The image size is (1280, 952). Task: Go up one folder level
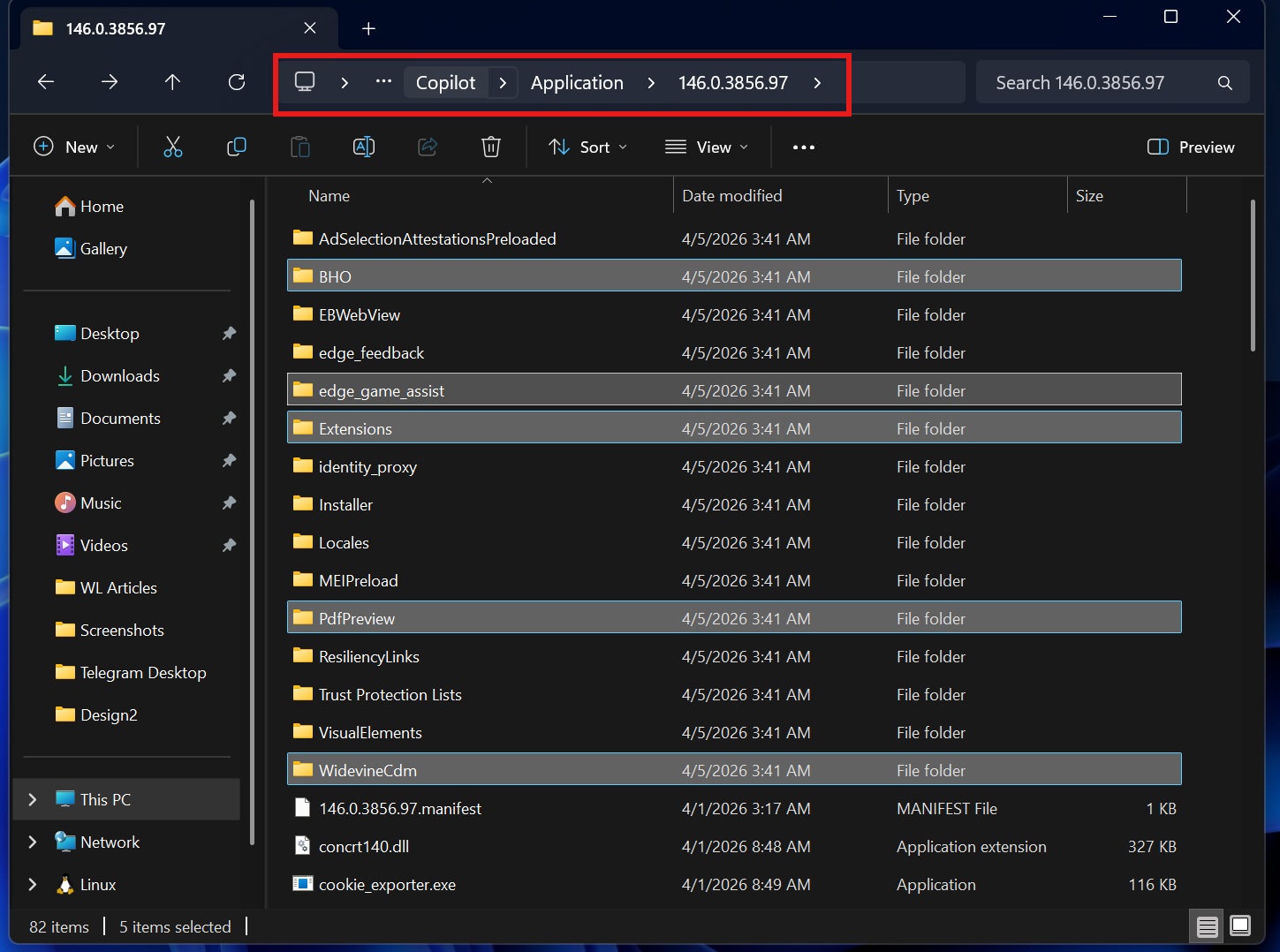click(172, 81)
